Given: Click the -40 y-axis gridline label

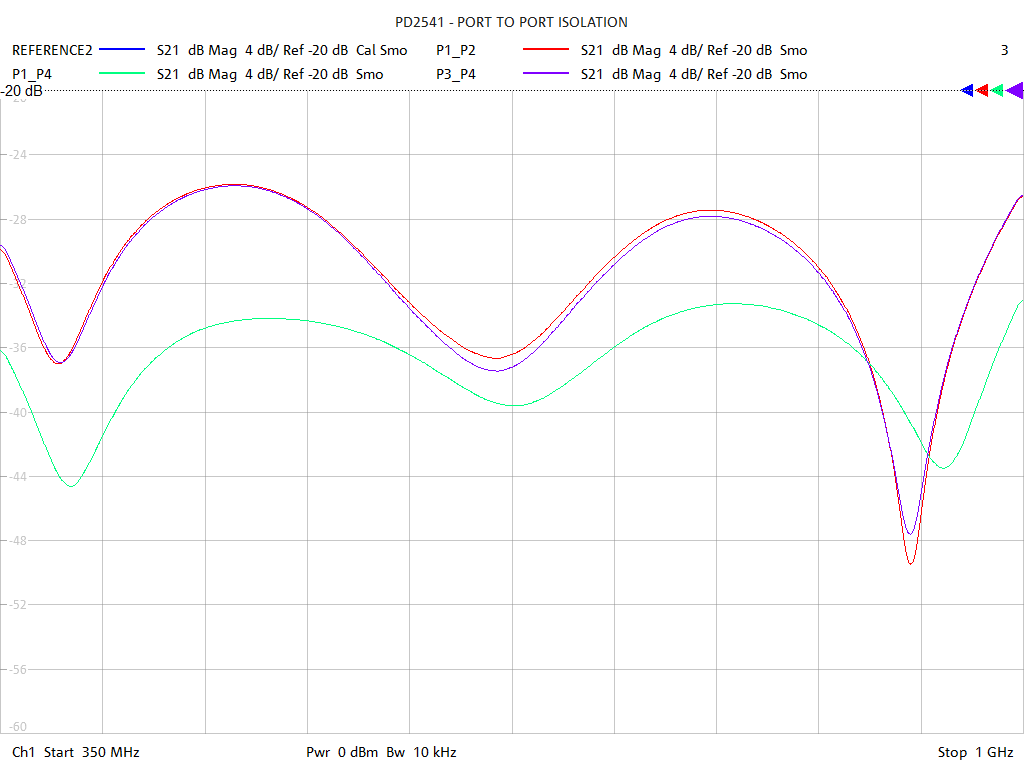Looking at the screenshot, I should click(16, 412).
